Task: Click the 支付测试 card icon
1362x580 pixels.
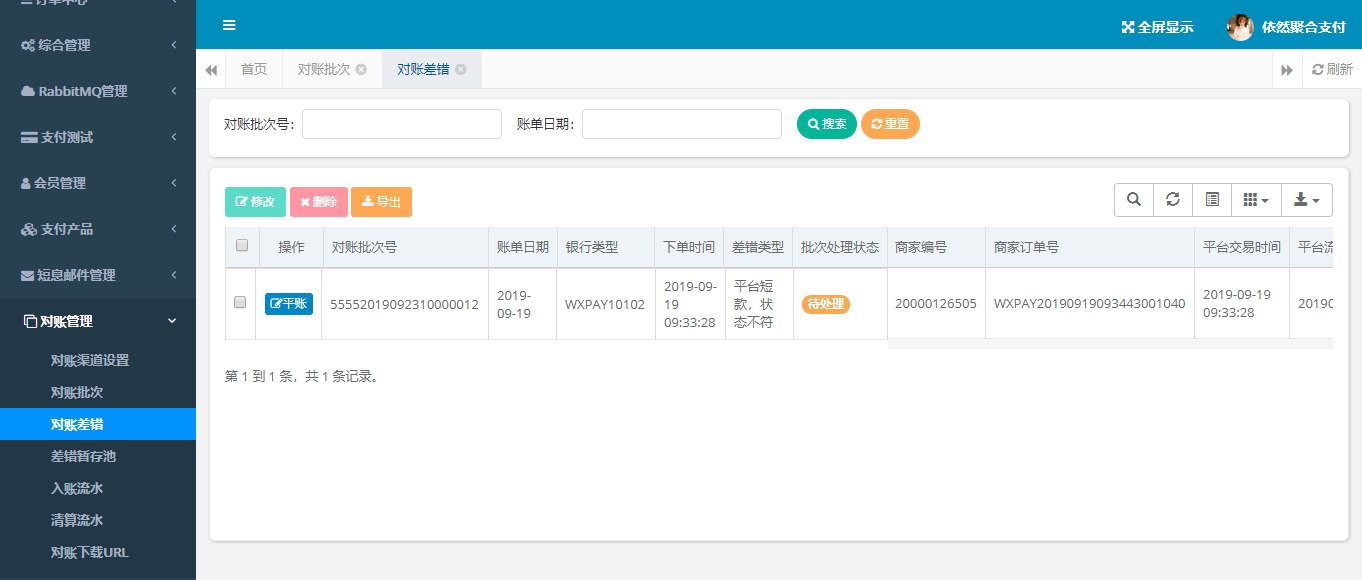Action: (x=29, y=137)
